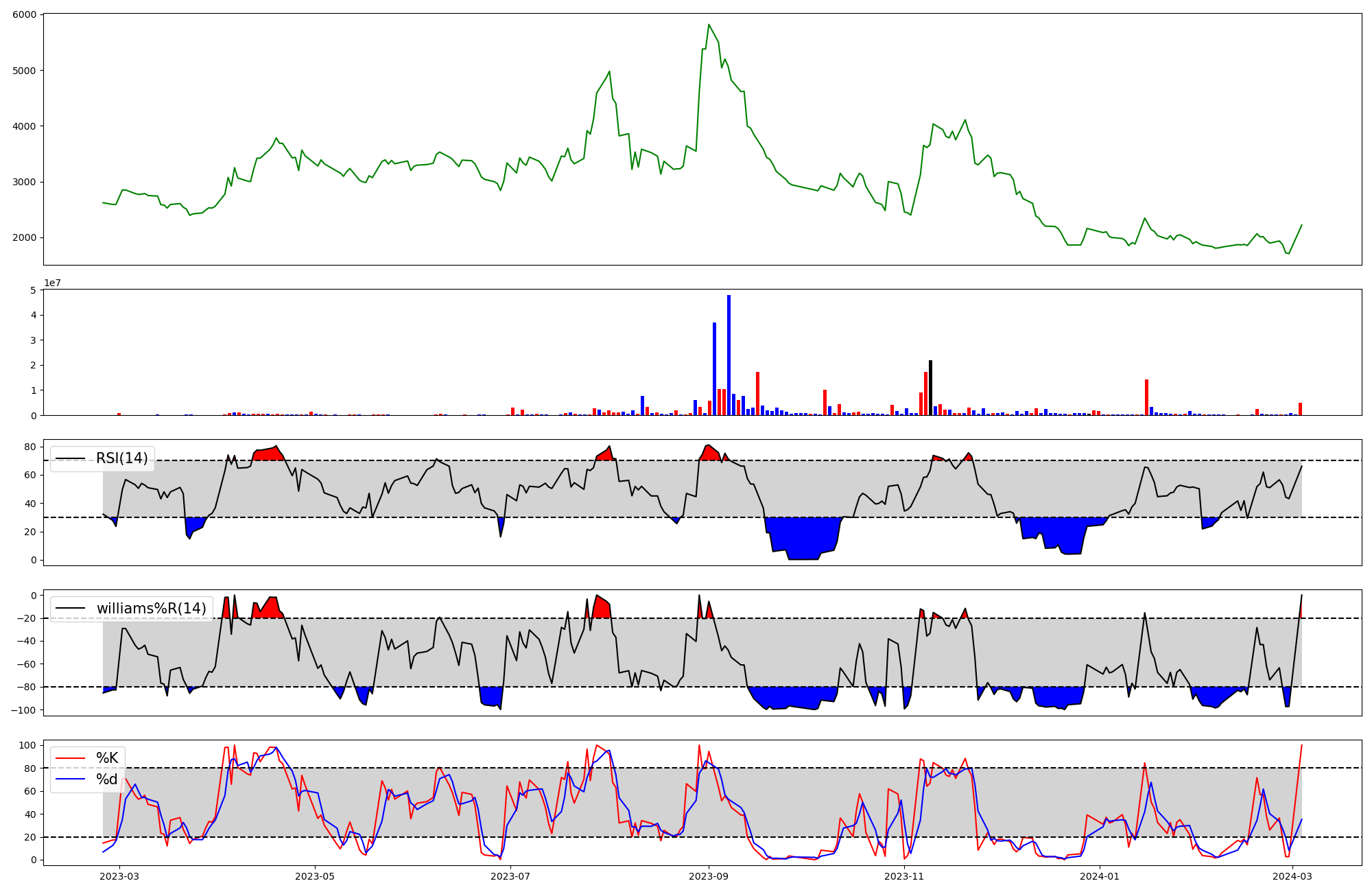
Task: Click the 2023-09 x-axis date label
Action: coord(709,876)
